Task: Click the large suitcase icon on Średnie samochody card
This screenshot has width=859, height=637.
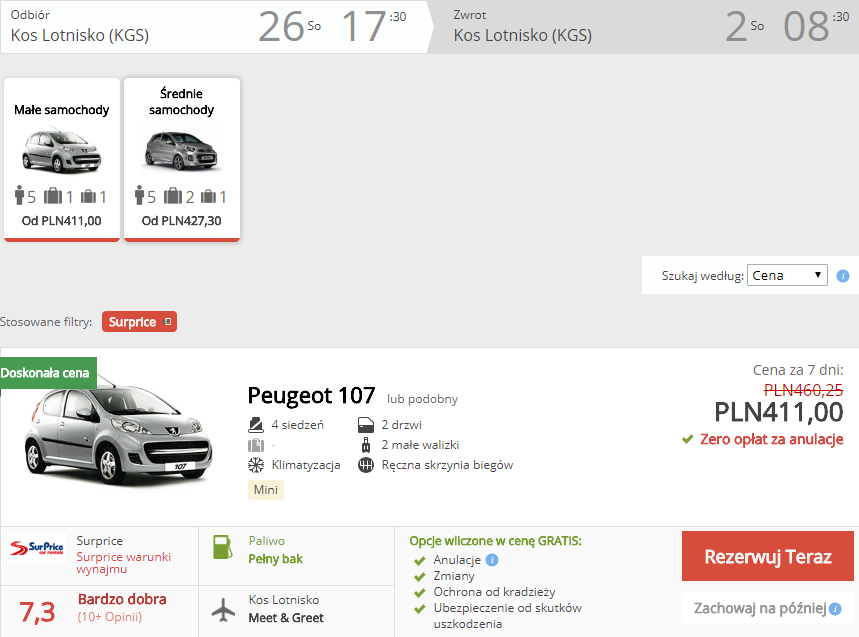Action: pyautogui.click(x=173, y=196)
